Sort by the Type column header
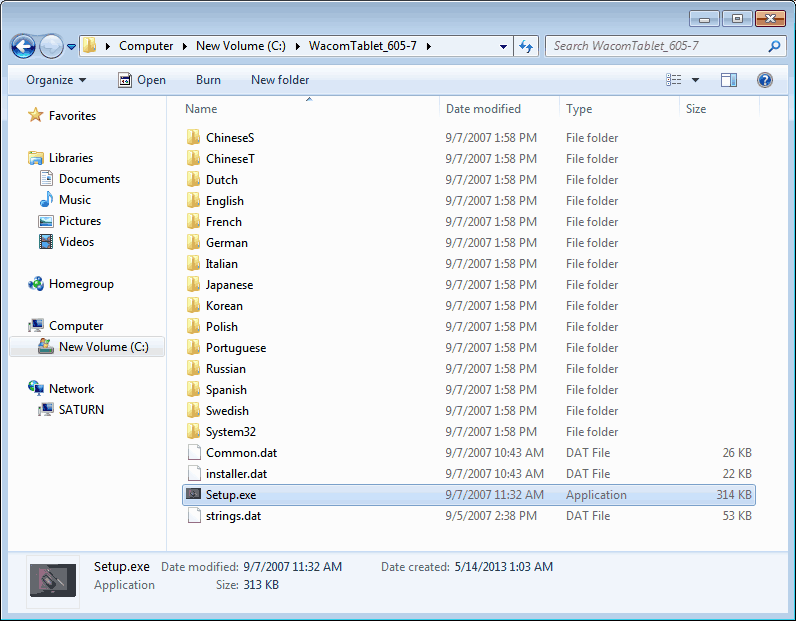Screen dimensions: 796x621 point(619,109)
